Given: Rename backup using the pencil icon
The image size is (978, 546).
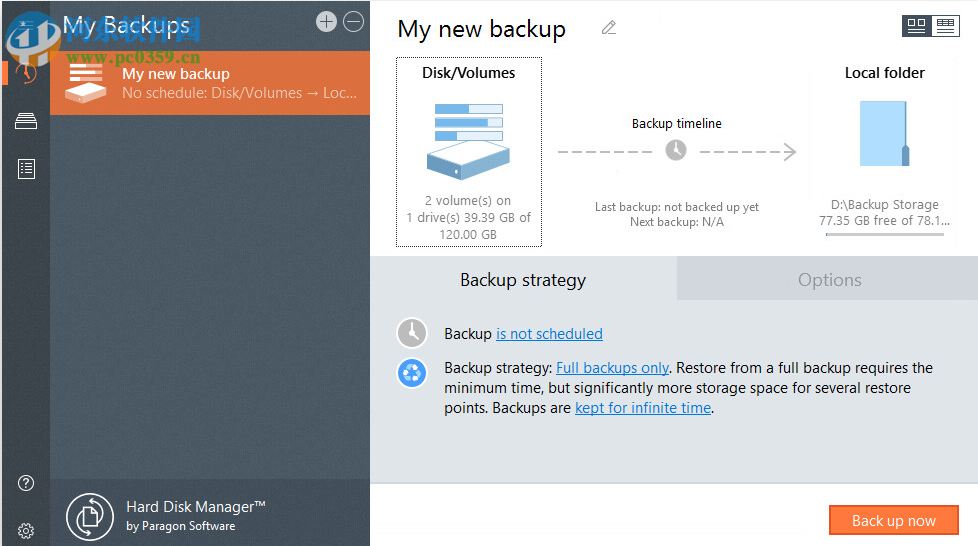Looking at the screenshot, I should click(609, 28).
